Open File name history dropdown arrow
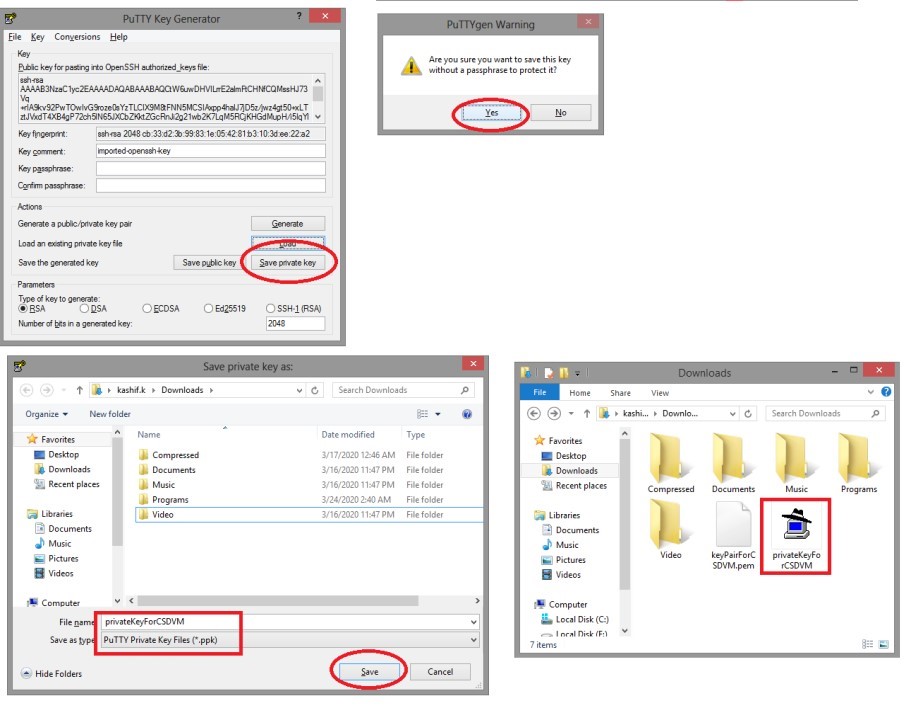 tap(473, 622)
